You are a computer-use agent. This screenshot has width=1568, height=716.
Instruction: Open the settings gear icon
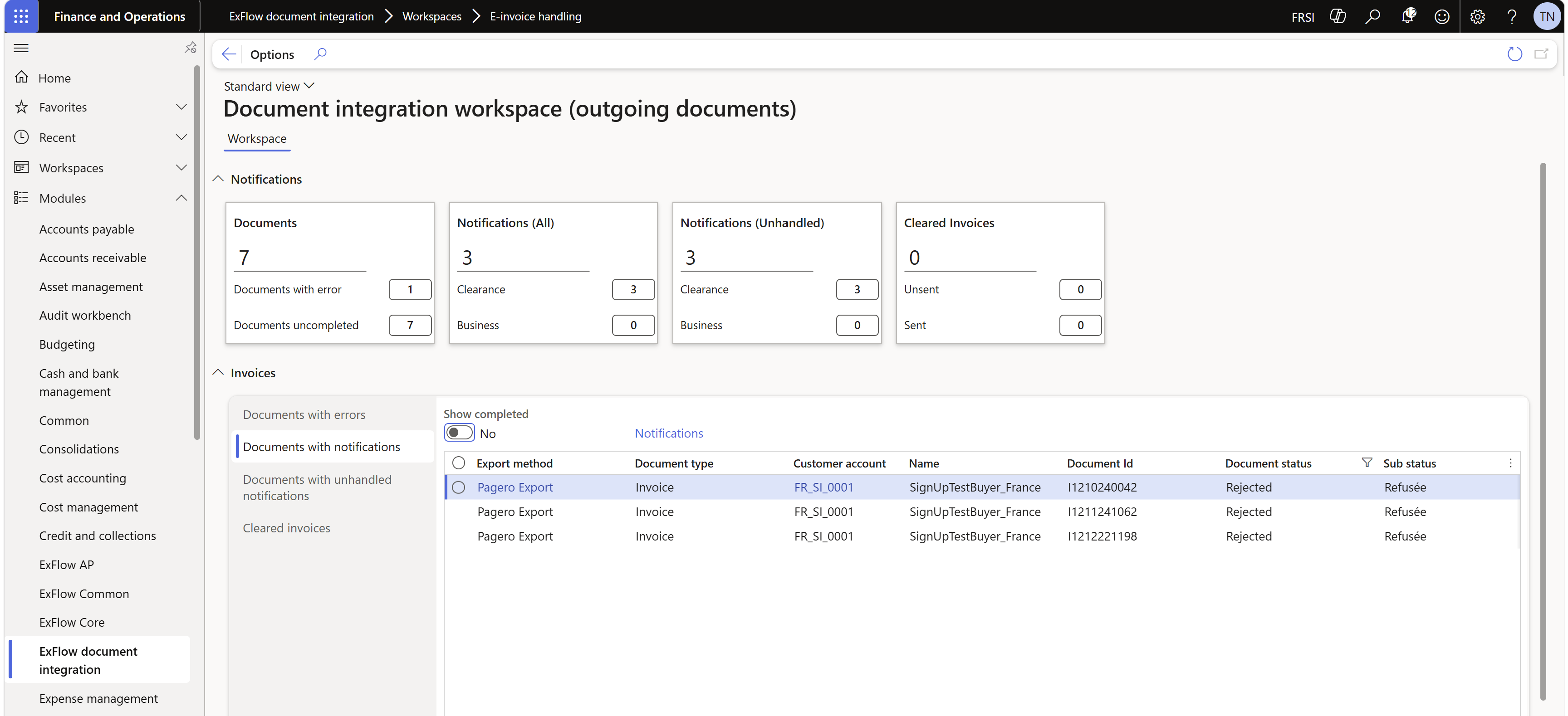pyautogui.click(x=1477, y=16)
